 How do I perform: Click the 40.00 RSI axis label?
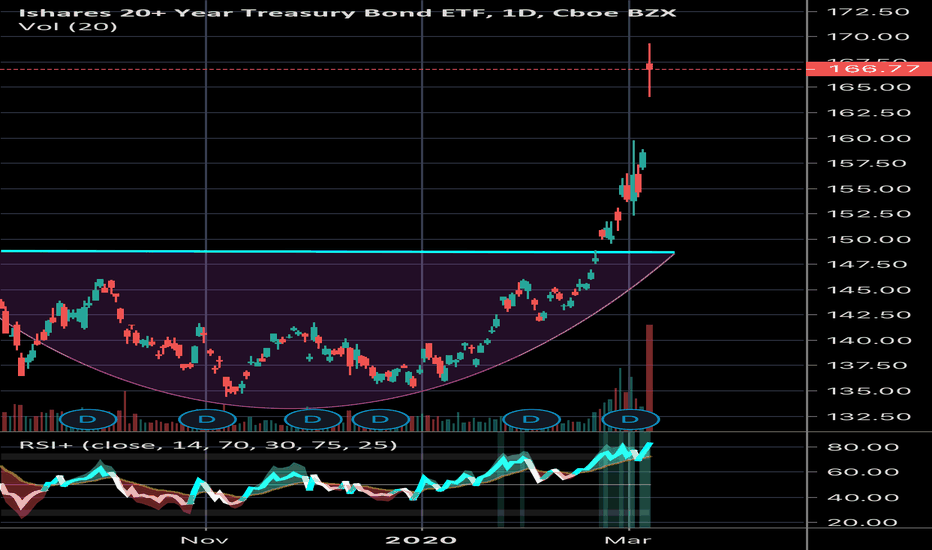[863, 498]
